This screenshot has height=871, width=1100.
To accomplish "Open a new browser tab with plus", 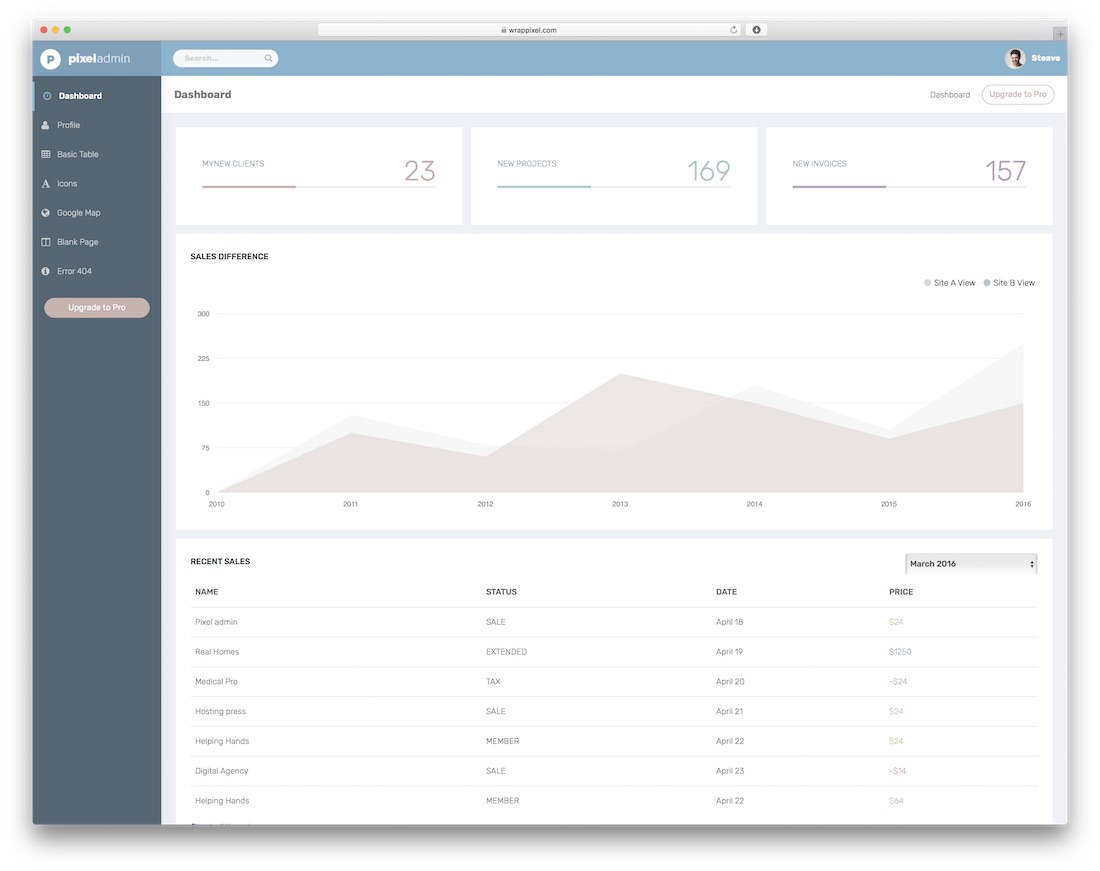I will (x=1060, y=34).
